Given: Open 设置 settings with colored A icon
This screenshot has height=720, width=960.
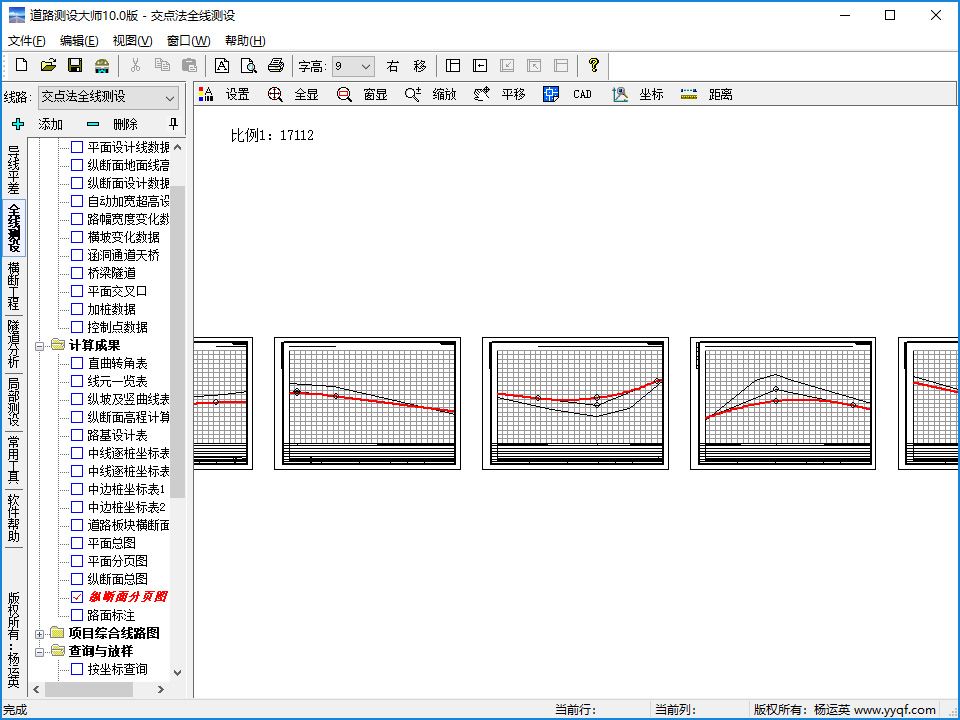Looking at the screenshot, I should point(206,94).
